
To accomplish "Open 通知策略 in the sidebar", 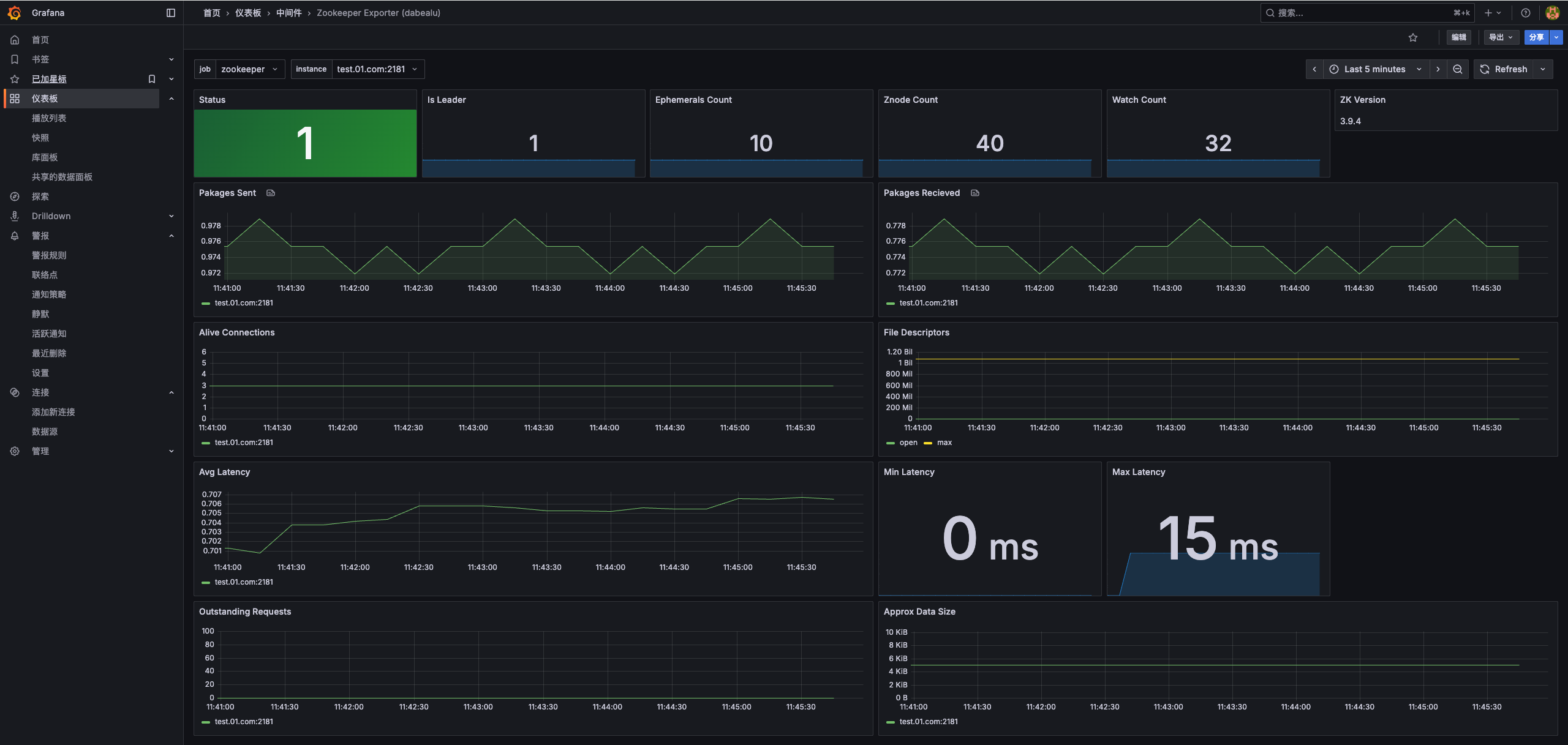I will (49, 294).
